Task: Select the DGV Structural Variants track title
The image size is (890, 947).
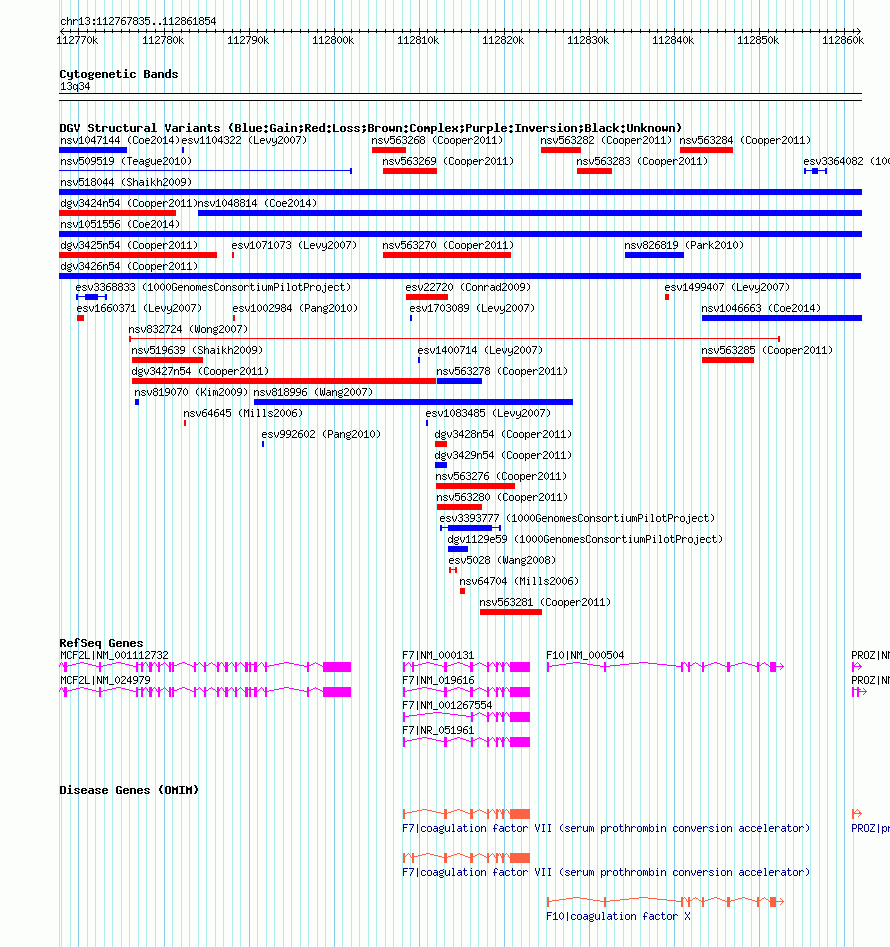Action: pos(371,128)
